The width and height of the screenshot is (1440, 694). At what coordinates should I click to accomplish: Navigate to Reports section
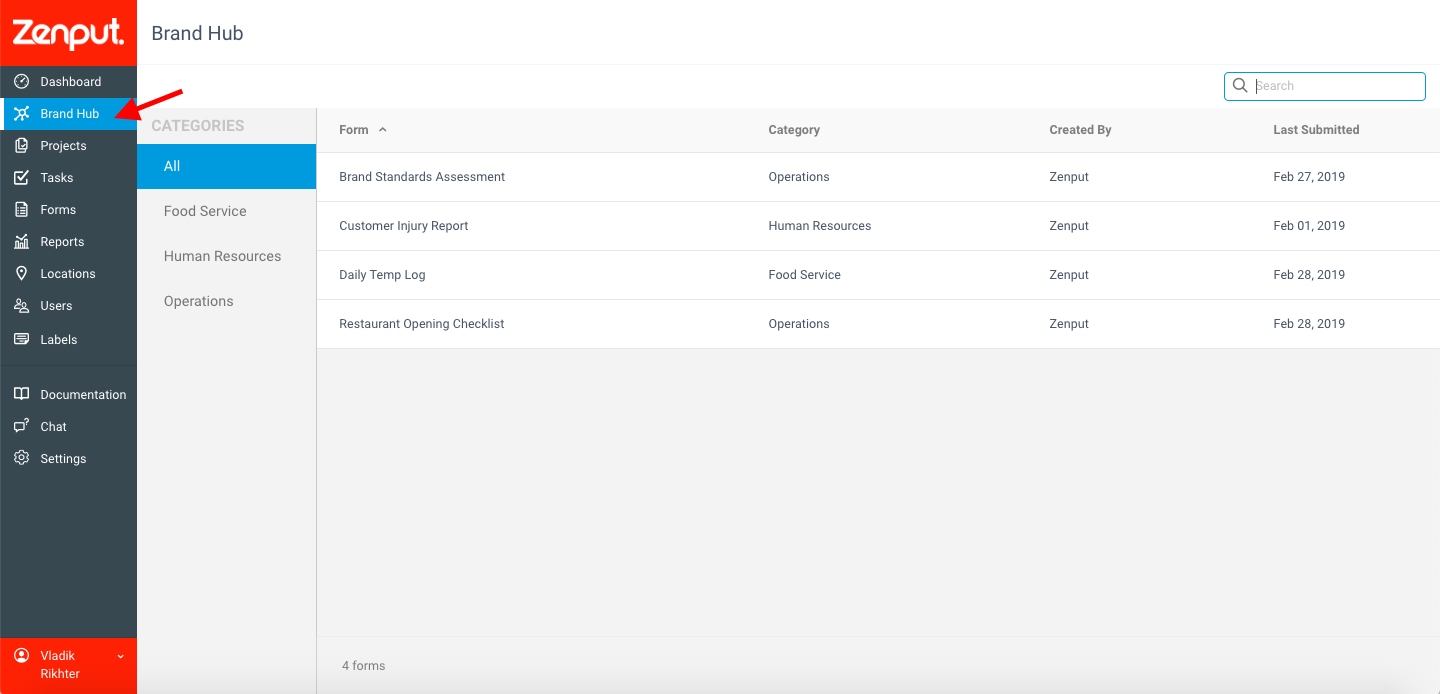coord(68,242)
